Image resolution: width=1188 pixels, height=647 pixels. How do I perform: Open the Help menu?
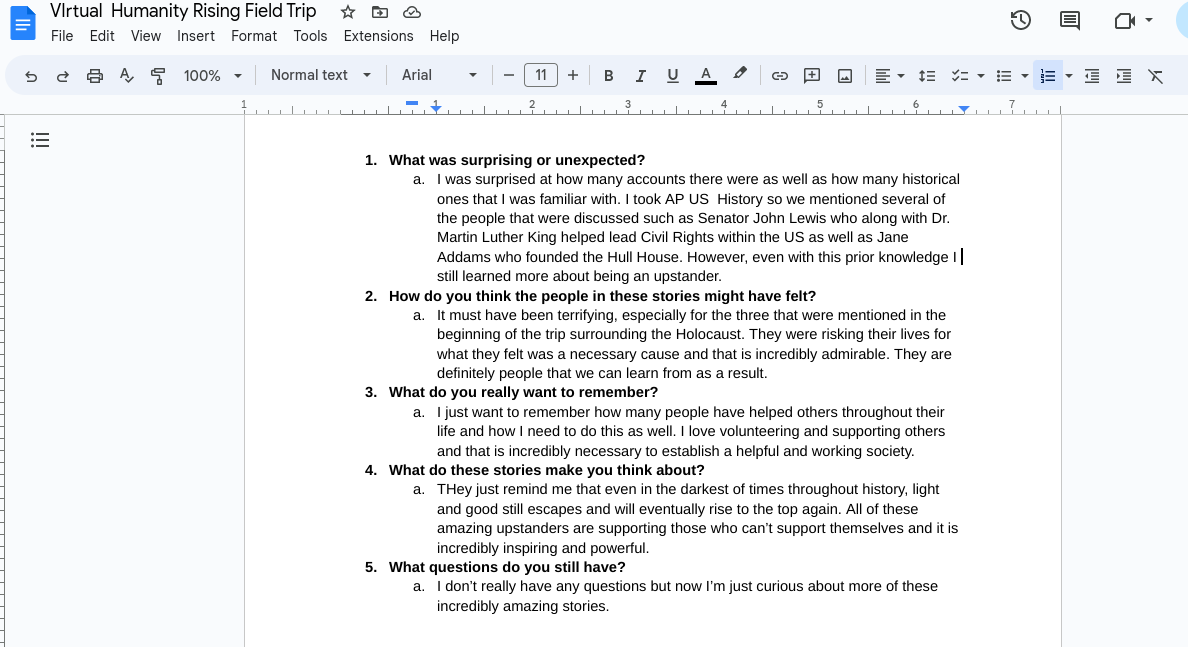[x=444, y=36]
